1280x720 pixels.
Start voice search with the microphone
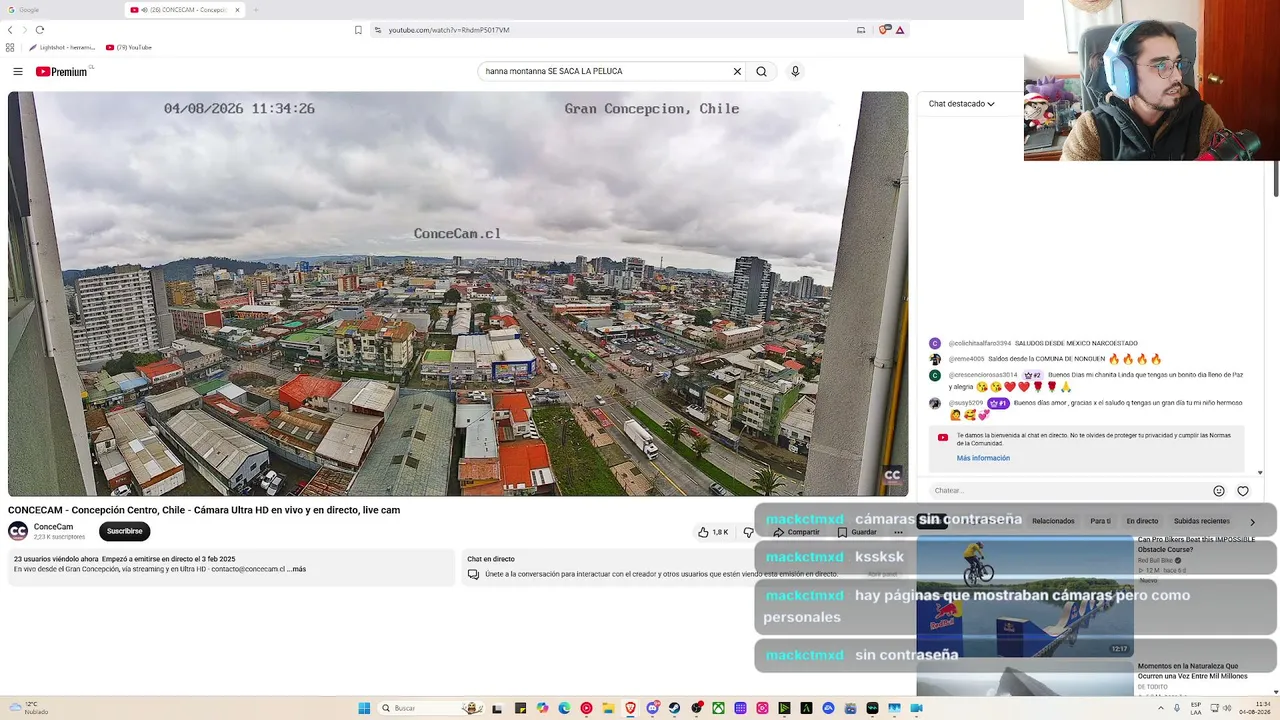point(795,71)
